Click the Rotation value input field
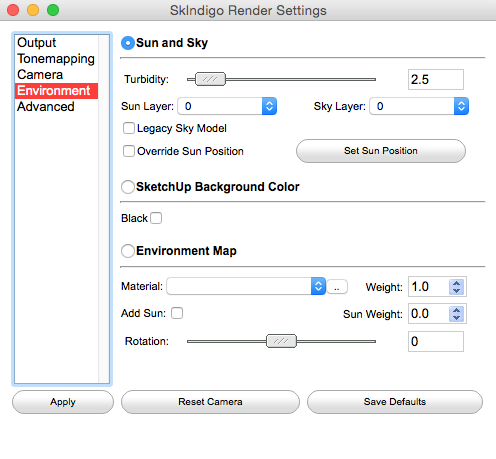Screen dimensions: 496x459 [x=436, y=342]
